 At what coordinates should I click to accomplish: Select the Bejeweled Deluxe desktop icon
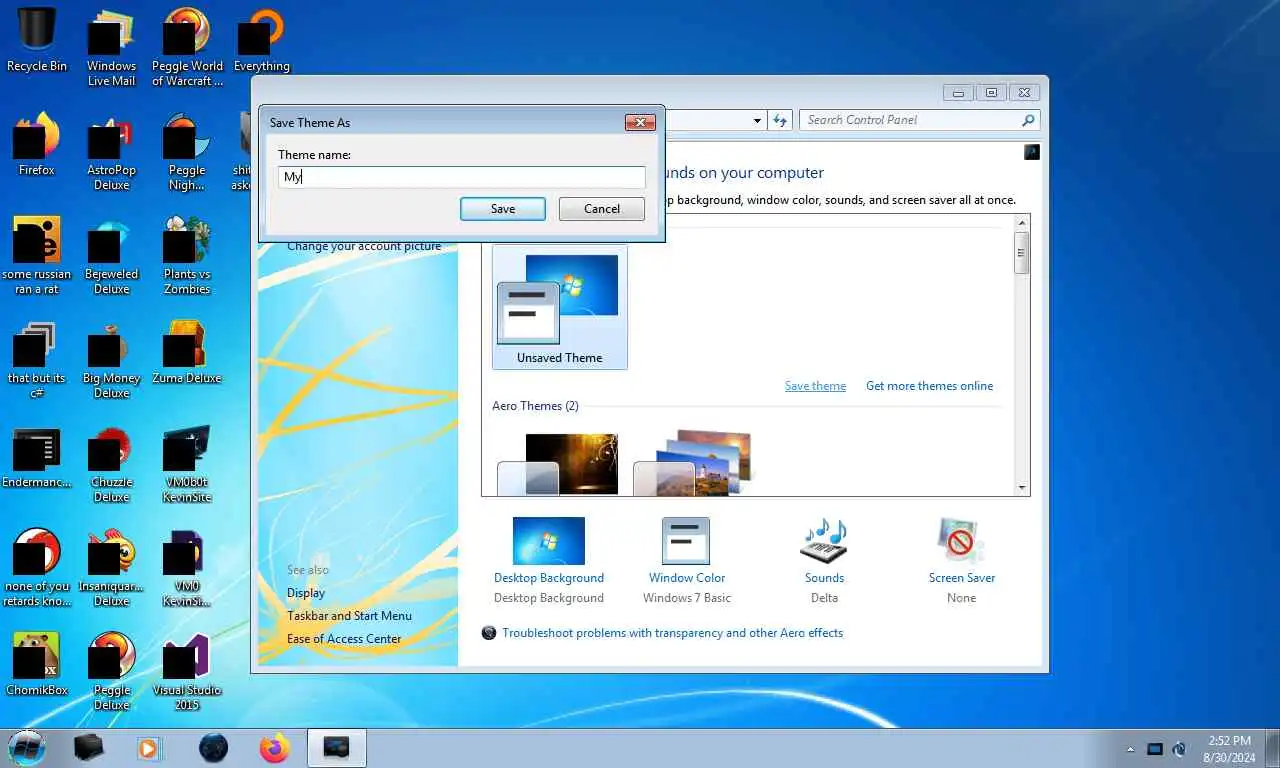pos(111,256)
